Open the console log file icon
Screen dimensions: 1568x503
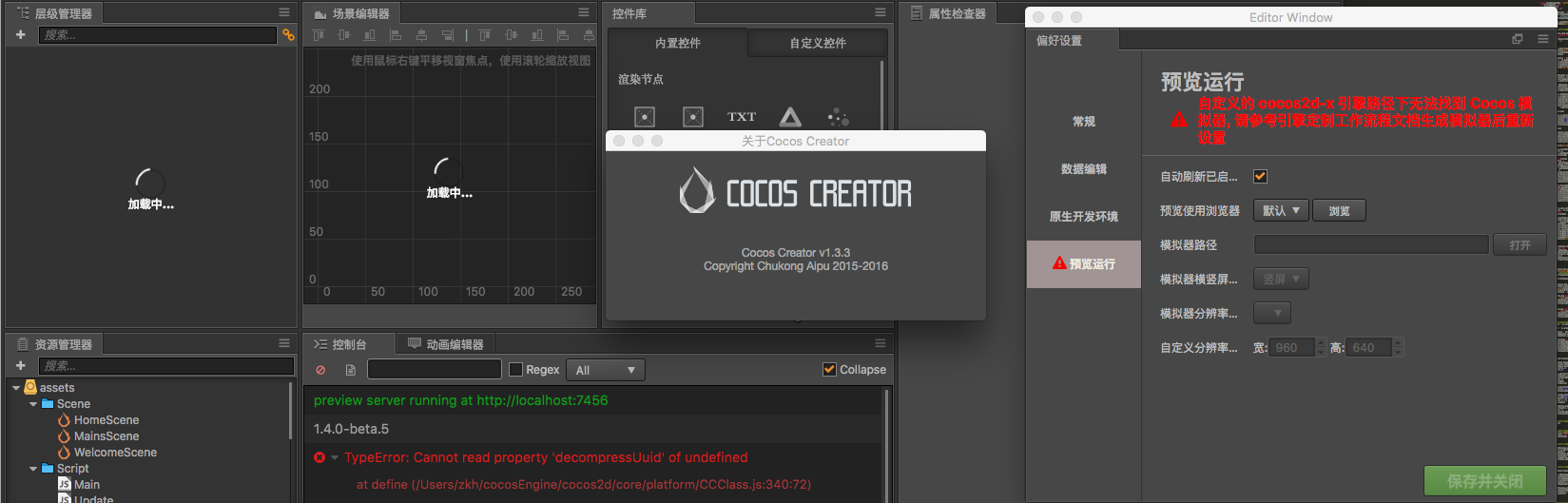pyautogui.click(x=351, y=370)
